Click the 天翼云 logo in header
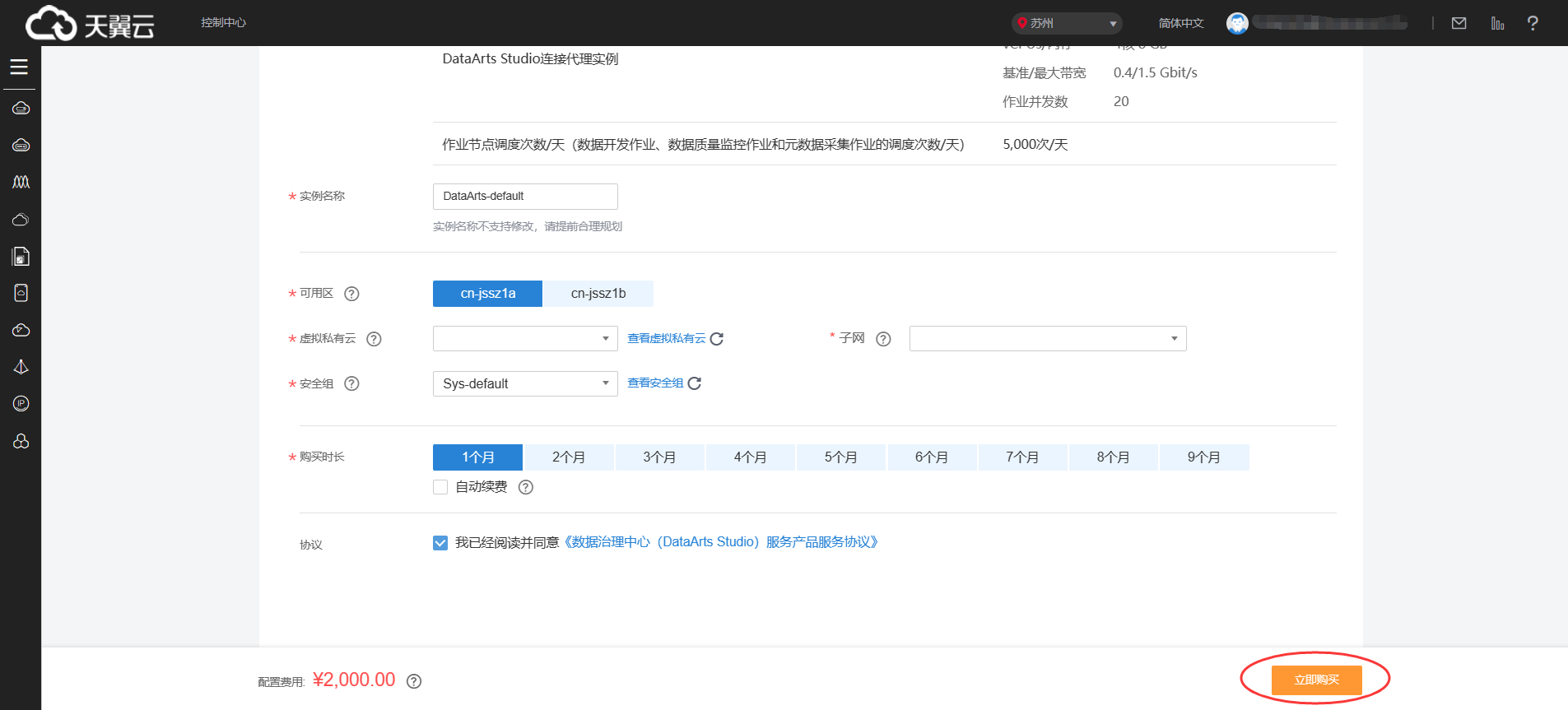This screenshot has width=1568, height=710. 90,23
